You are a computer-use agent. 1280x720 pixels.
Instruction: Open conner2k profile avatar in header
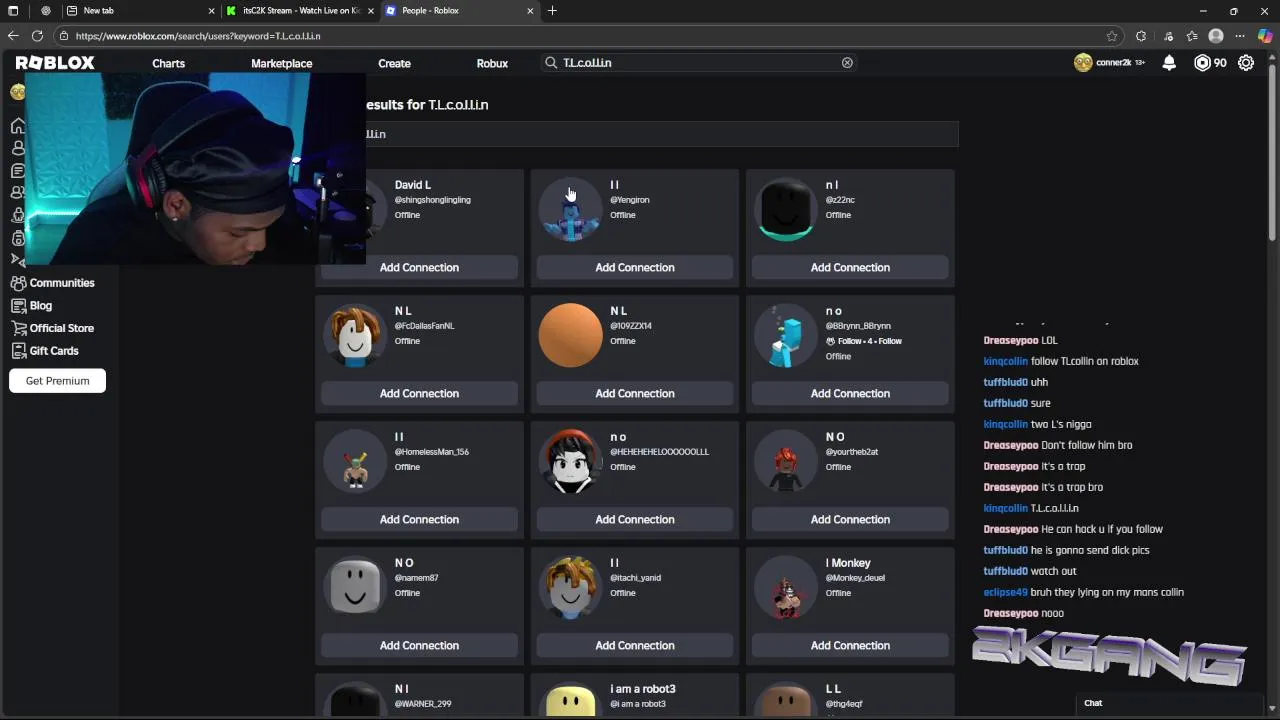coord(1083,63)
